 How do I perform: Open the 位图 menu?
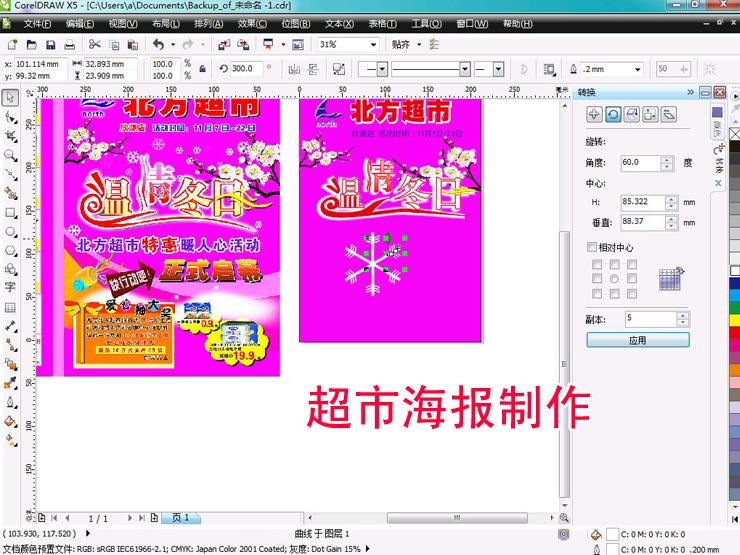coord(295,23)
